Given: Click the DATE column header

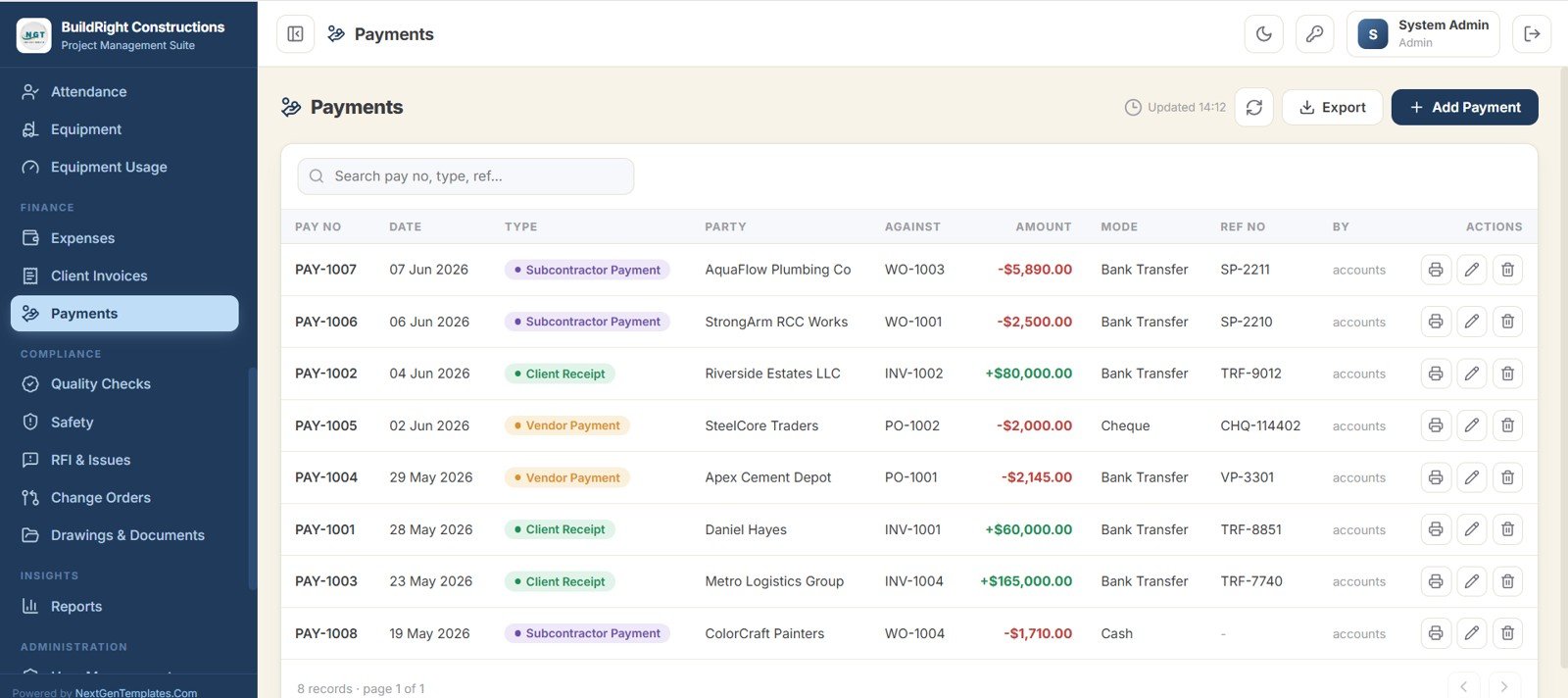Looking at the screenshot, I should tap(405, 226).
